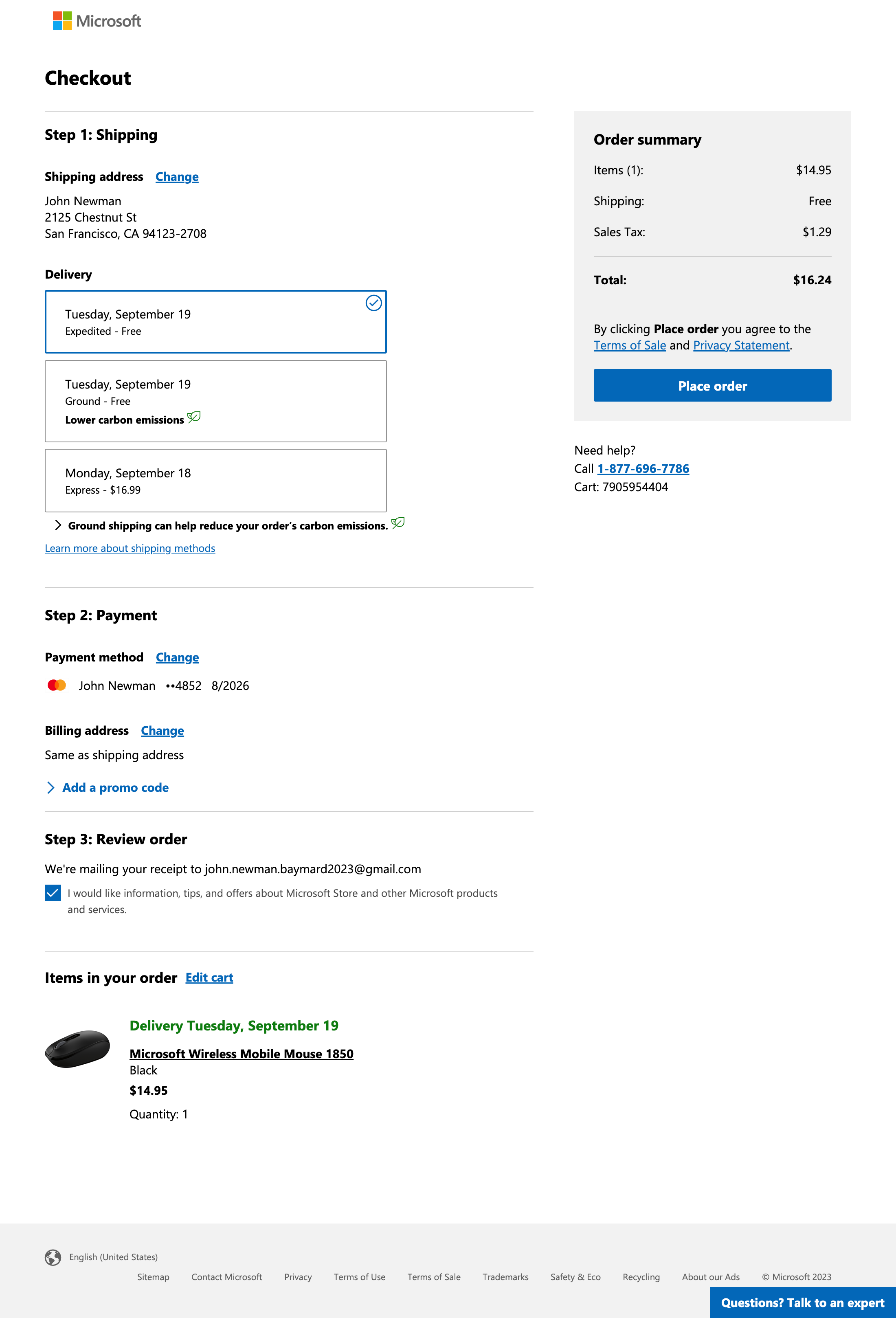Change the shipping address
This screenshot has height=1318, width=896.
click(177, 177)
